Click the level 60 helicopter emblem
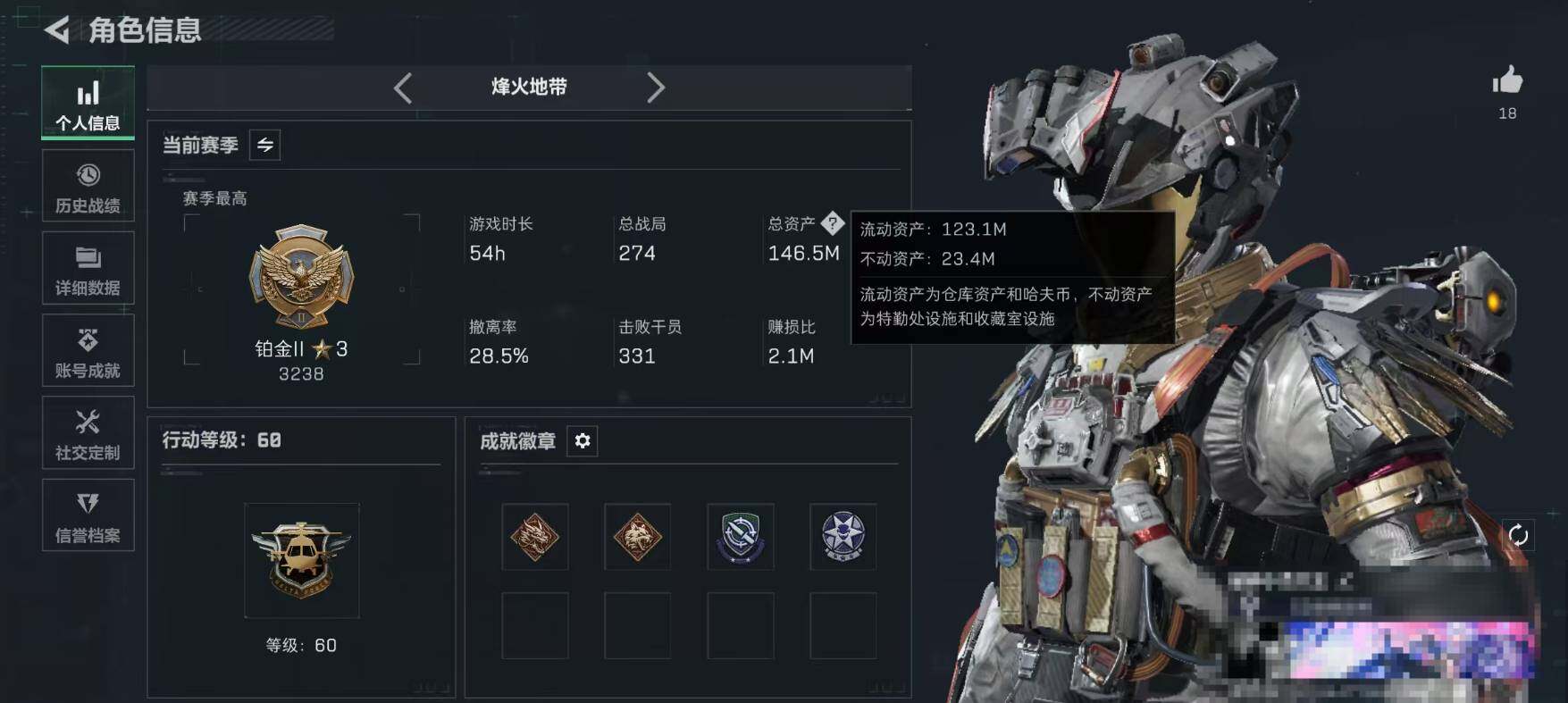The width and height of the screenshot is (1568, 703). 302,560
